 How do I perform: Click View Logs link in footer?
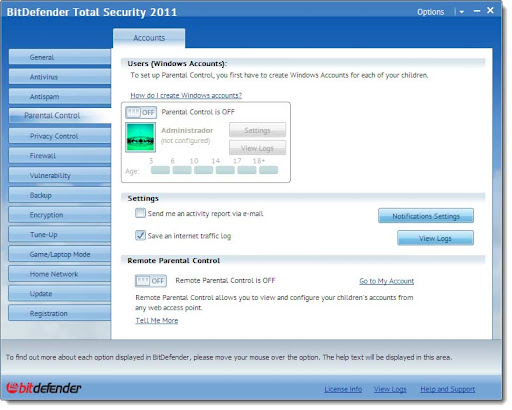click(390, 389)
